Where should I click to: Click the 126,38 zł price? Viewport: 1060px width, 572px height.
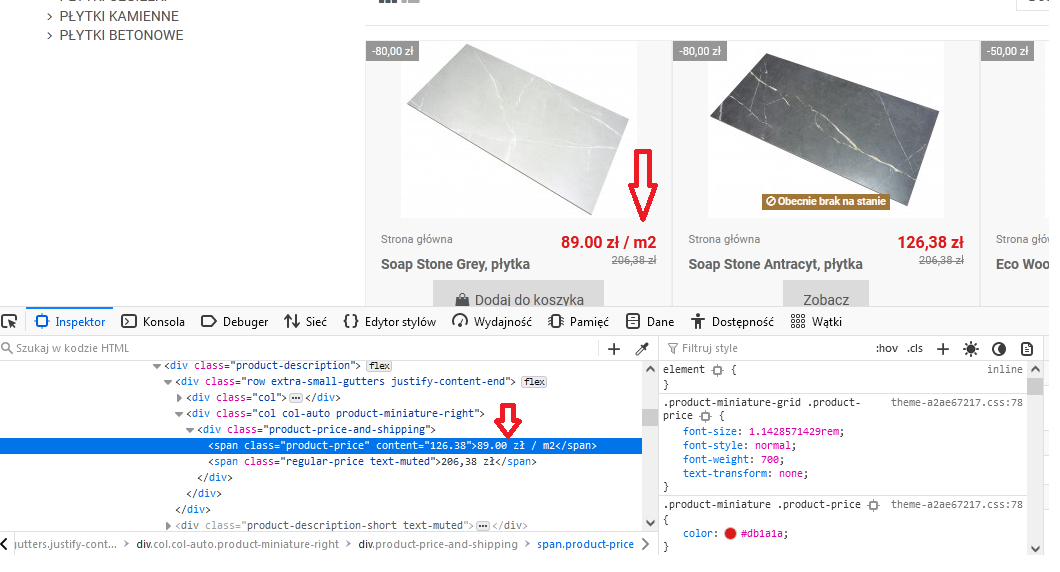coord(930,242)
